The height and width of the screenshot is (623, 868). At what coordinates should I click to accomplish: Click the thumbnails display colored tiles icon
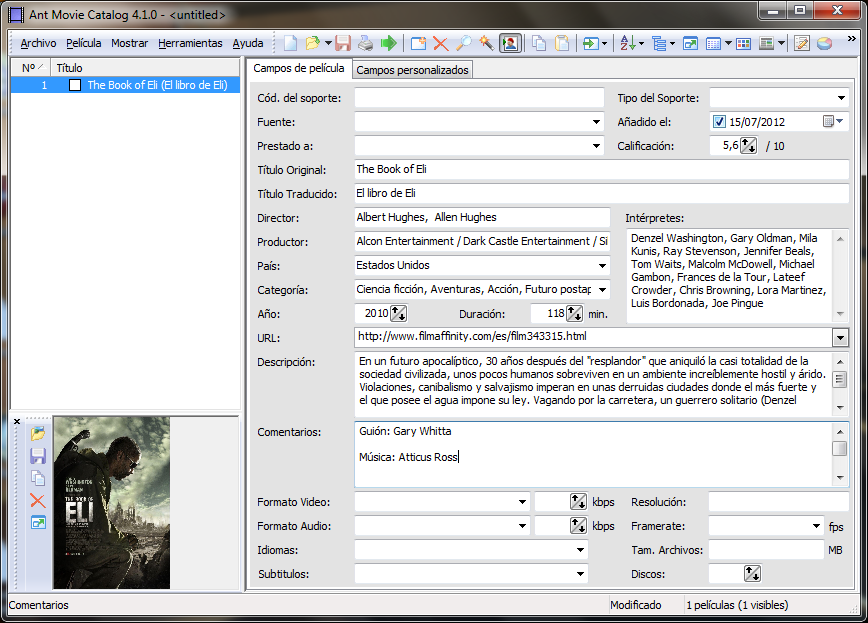[743, 43]
